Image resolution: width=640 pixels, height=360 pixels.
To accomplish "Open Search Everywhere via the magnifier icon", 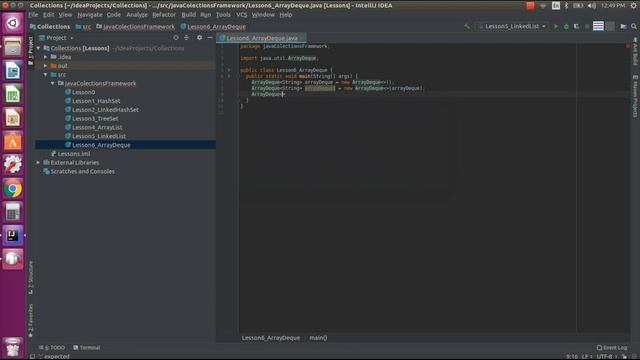I will click(x=634, y=27).
